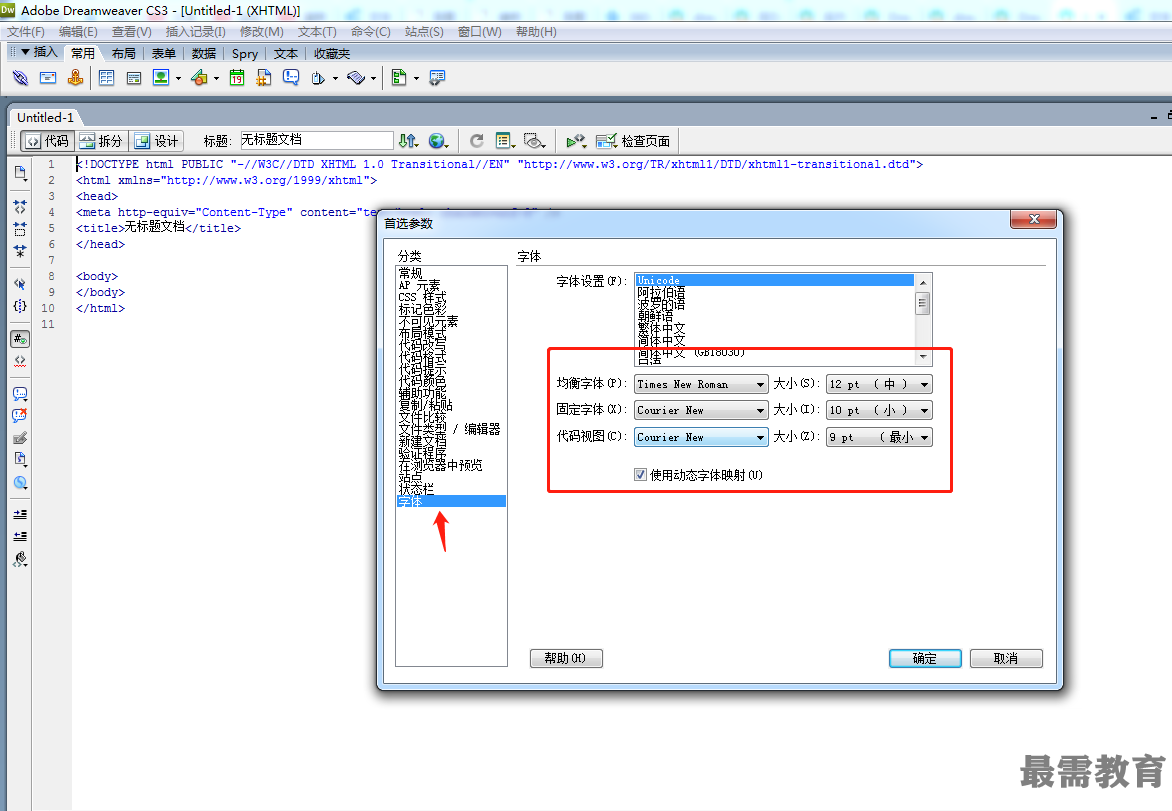Screen dimensions: 1172x811
Task: Switch to 设计 design view
Action: point(157,141)
